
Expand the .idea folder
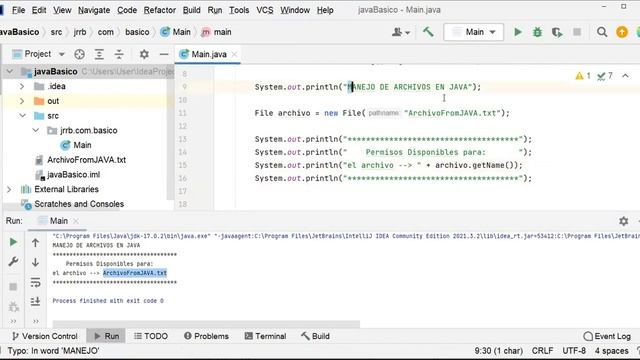click(22, 86)
